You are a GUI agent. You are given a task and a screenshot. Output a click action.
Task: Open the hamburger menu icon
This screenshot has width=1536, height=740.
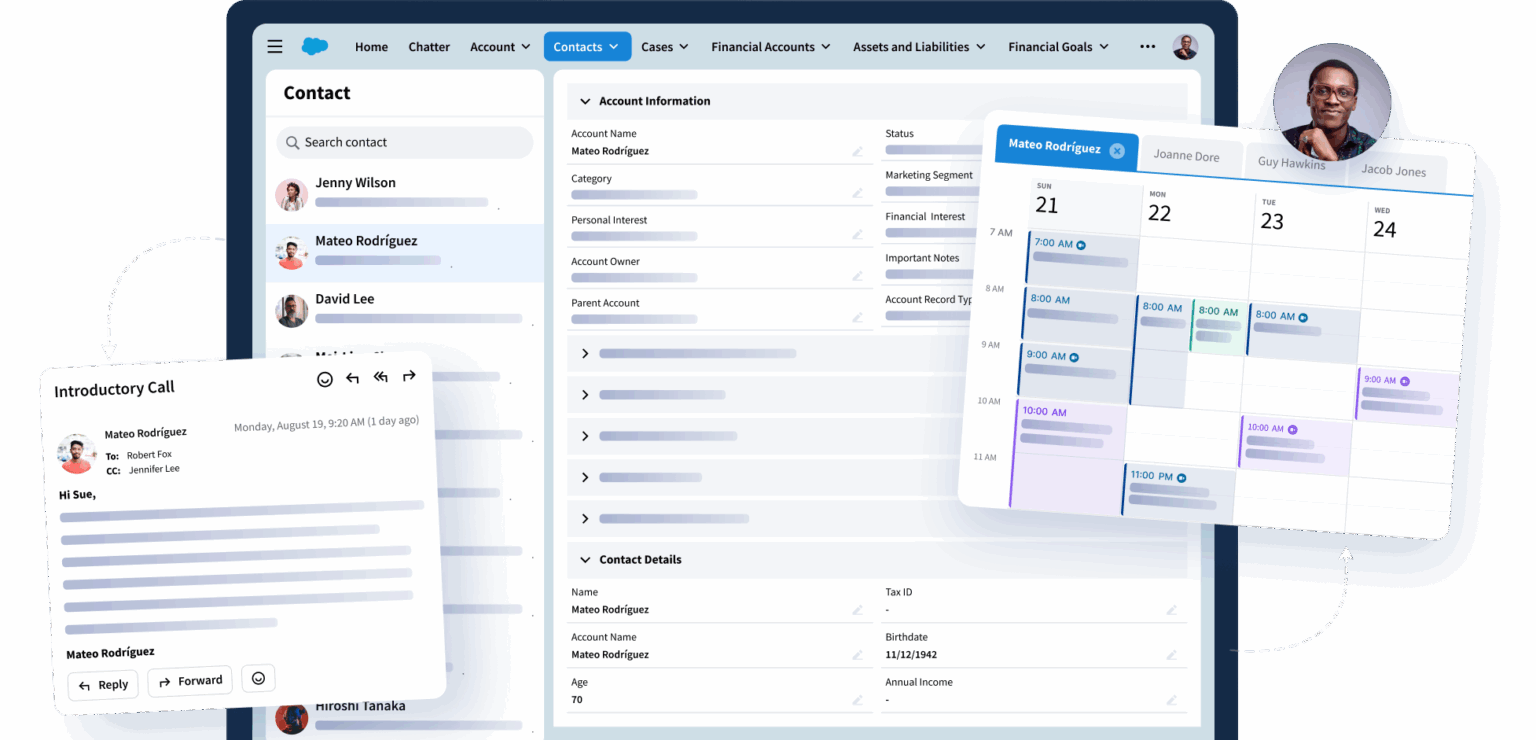pyautogui.click(x=275, y=46)
